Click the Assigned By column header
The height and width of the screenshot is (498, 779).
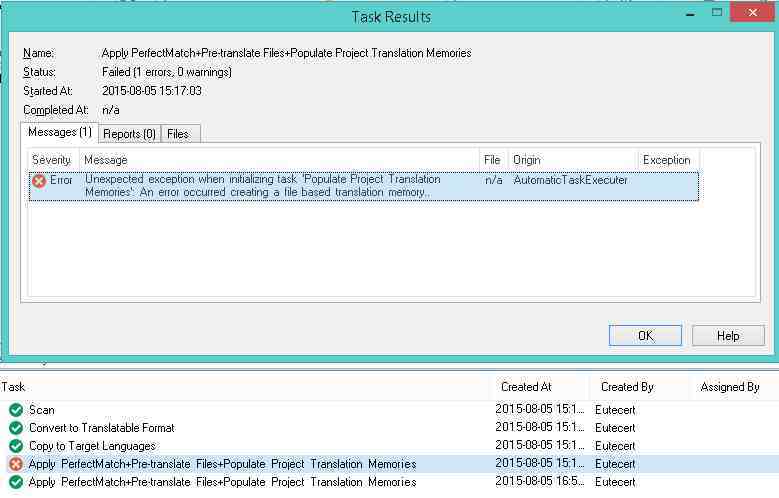[x=730, y=387]
